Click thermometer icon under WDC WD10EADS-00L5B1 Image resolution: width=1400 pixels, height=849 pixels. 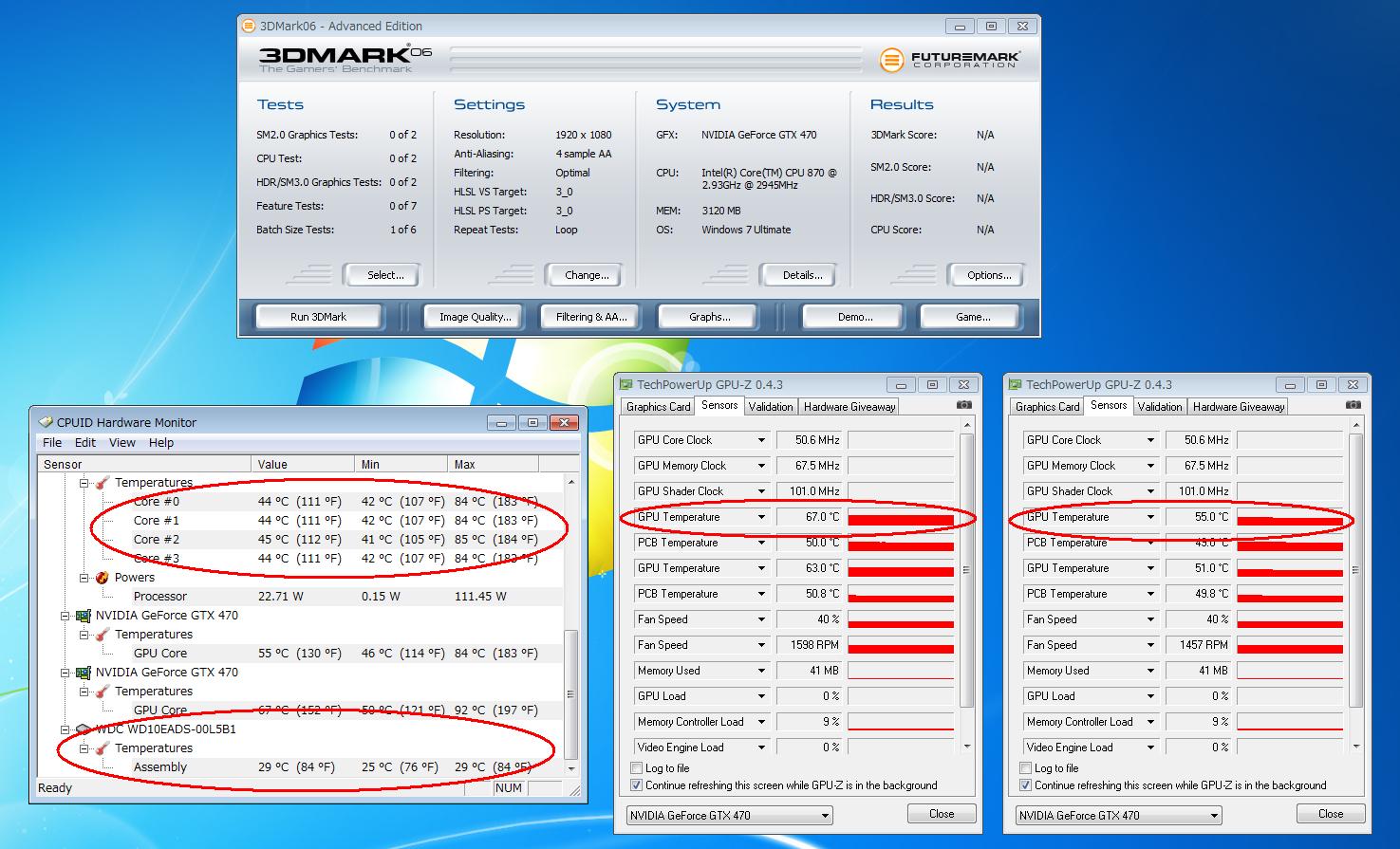point(103,747)
